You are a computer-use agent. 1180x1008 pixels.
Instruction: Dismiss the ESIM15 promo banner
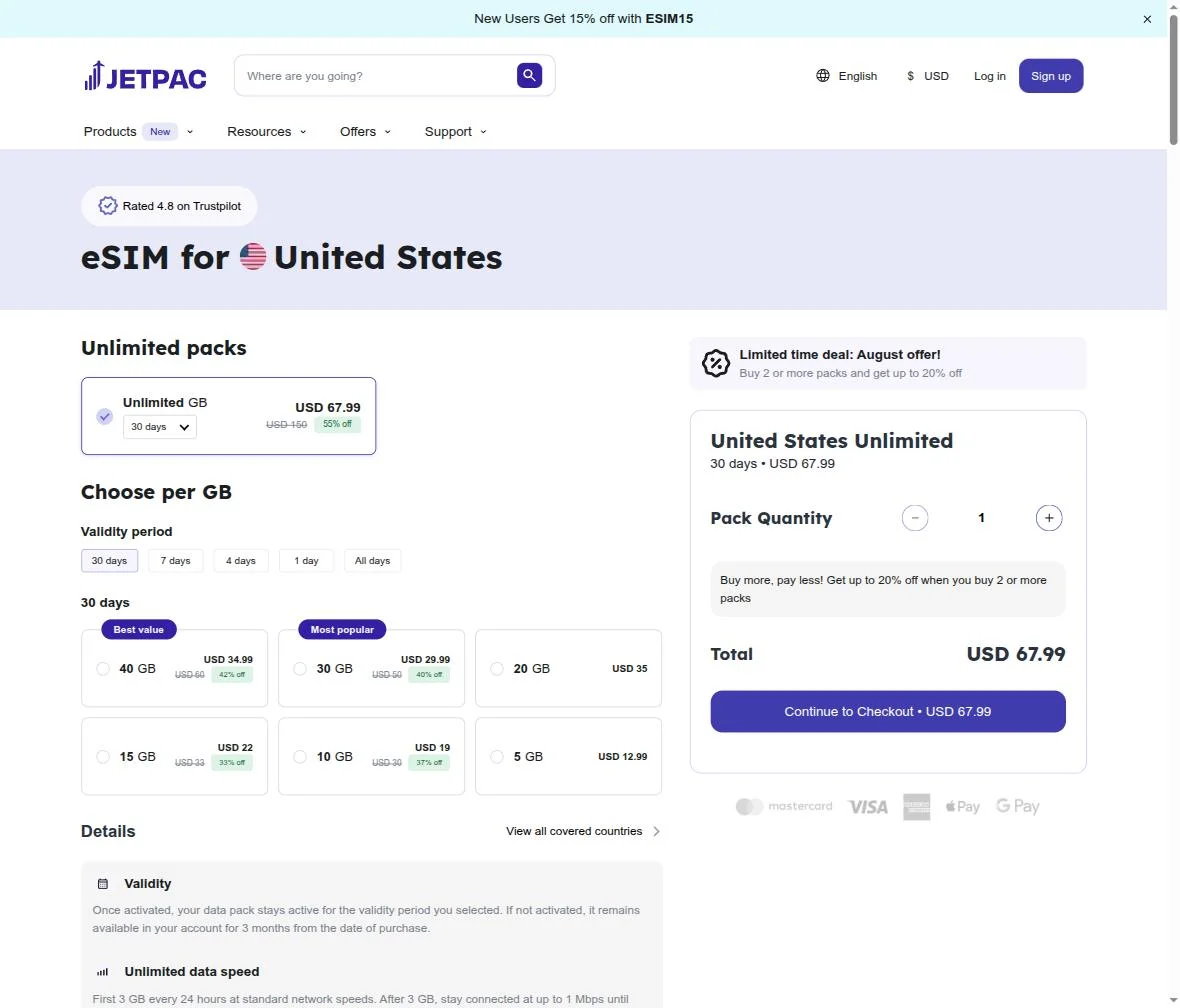(x=1147, y=19)
